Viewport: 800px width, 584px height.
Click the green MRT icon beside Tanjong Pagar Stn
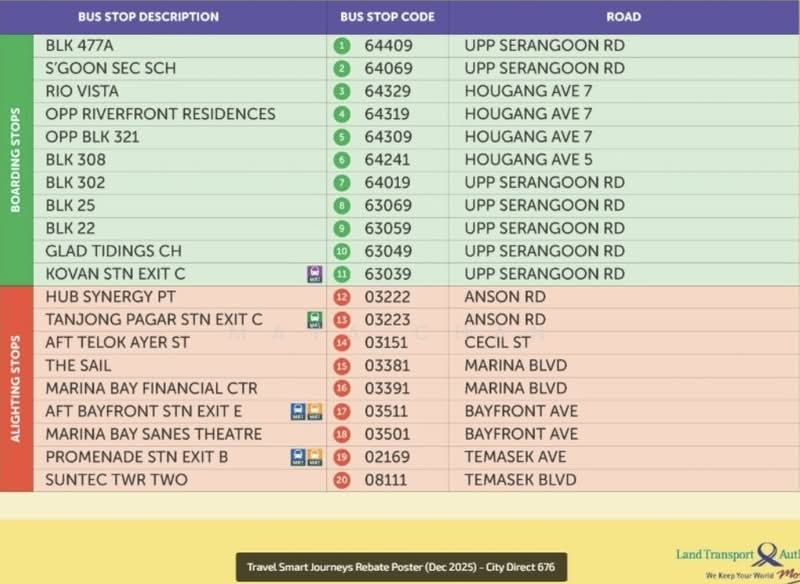(314, 320)
